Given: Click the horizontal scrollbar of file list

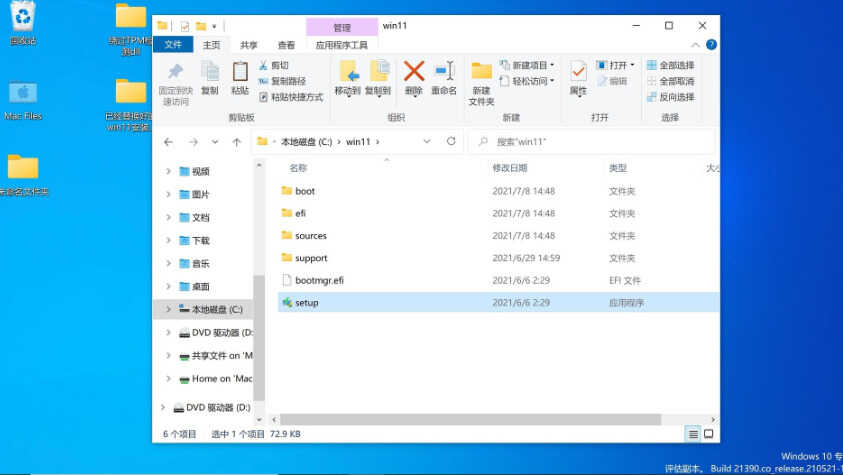Looking at the screenshot, I should coord(470,419).
